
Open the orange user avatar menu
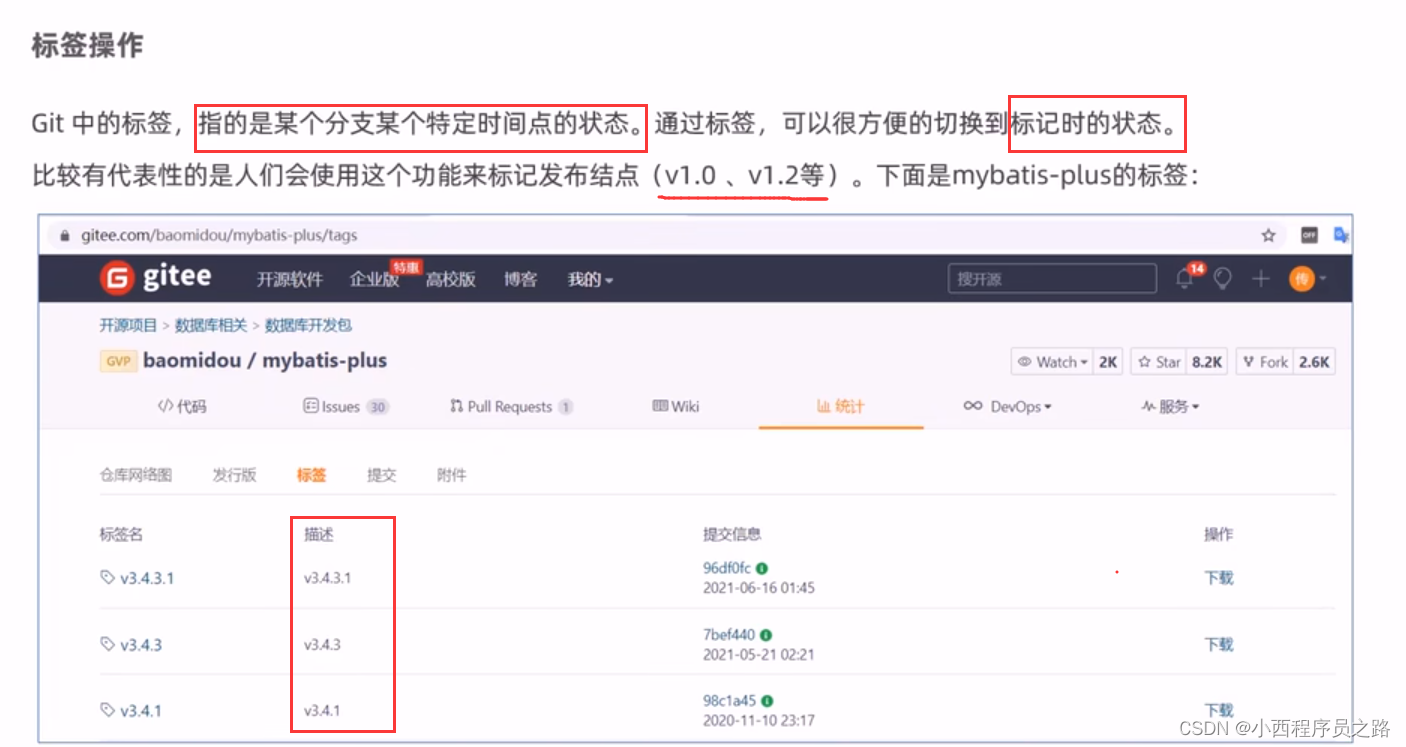(1310, 279)
